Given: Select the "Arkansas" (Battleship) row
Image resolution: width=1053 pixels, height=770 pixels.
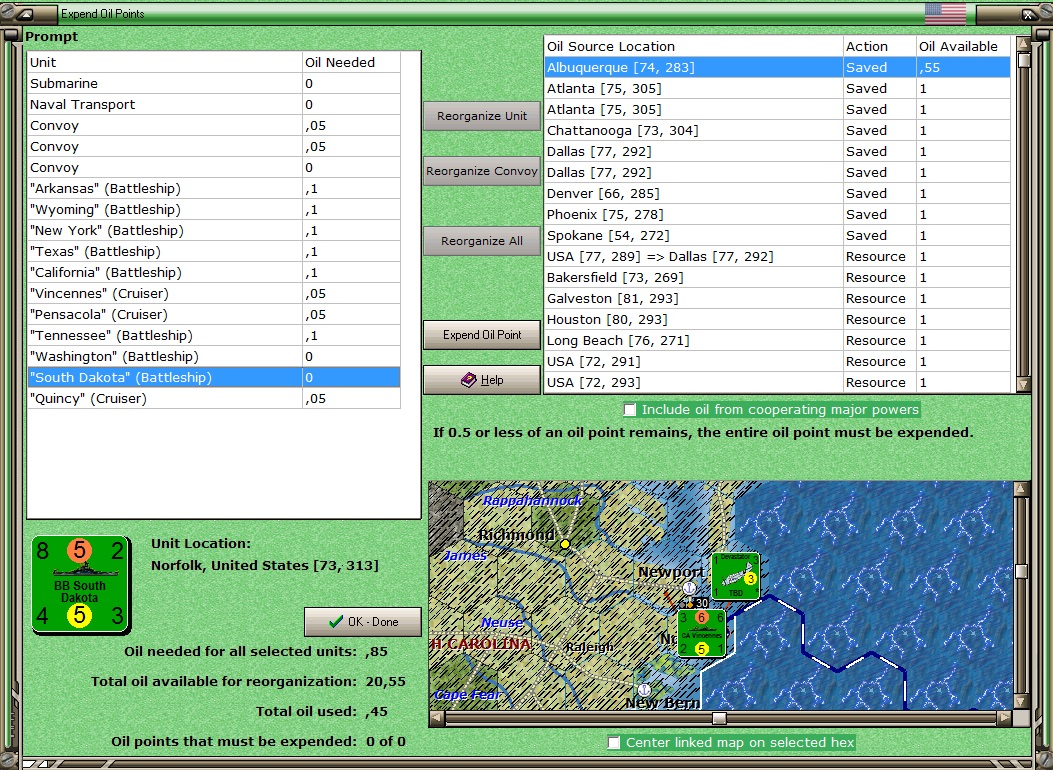Looking at the screenshot, I should click(x=214, y=189).
